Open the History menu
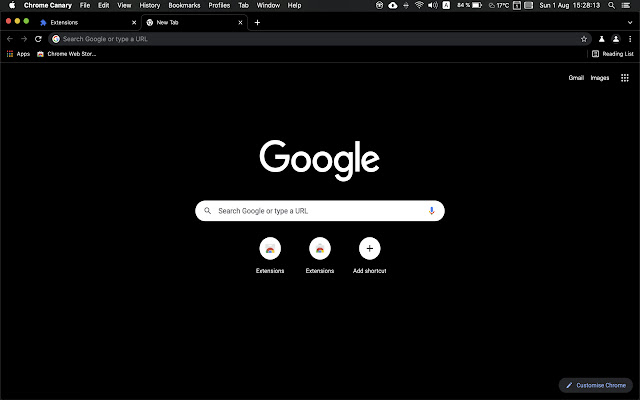 coord(150,5)
